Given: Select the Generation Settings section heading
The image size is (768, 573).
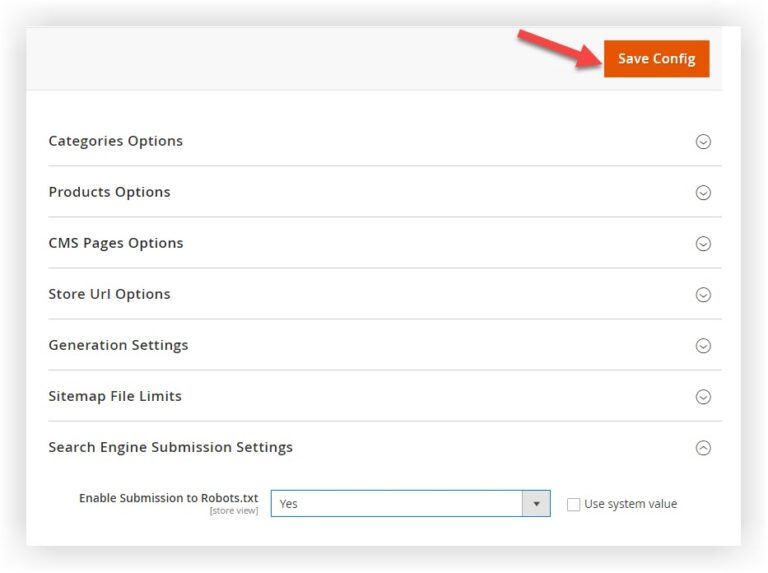Looking at the screenshot, I should pos(118,345).
